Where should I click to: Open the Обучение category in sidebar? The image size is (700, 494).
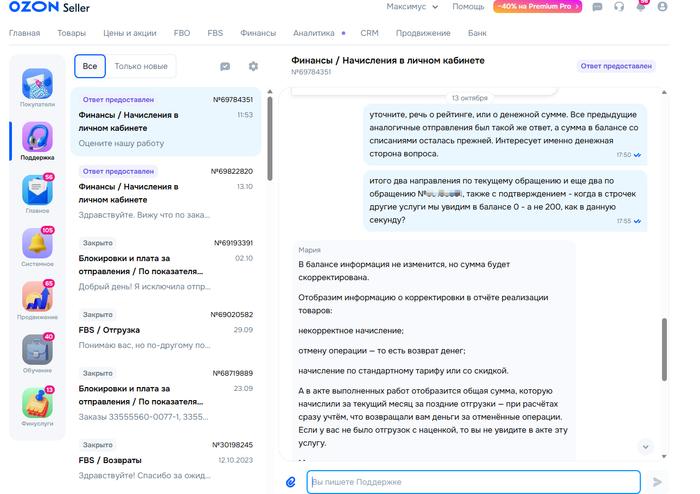coord(37,353)
